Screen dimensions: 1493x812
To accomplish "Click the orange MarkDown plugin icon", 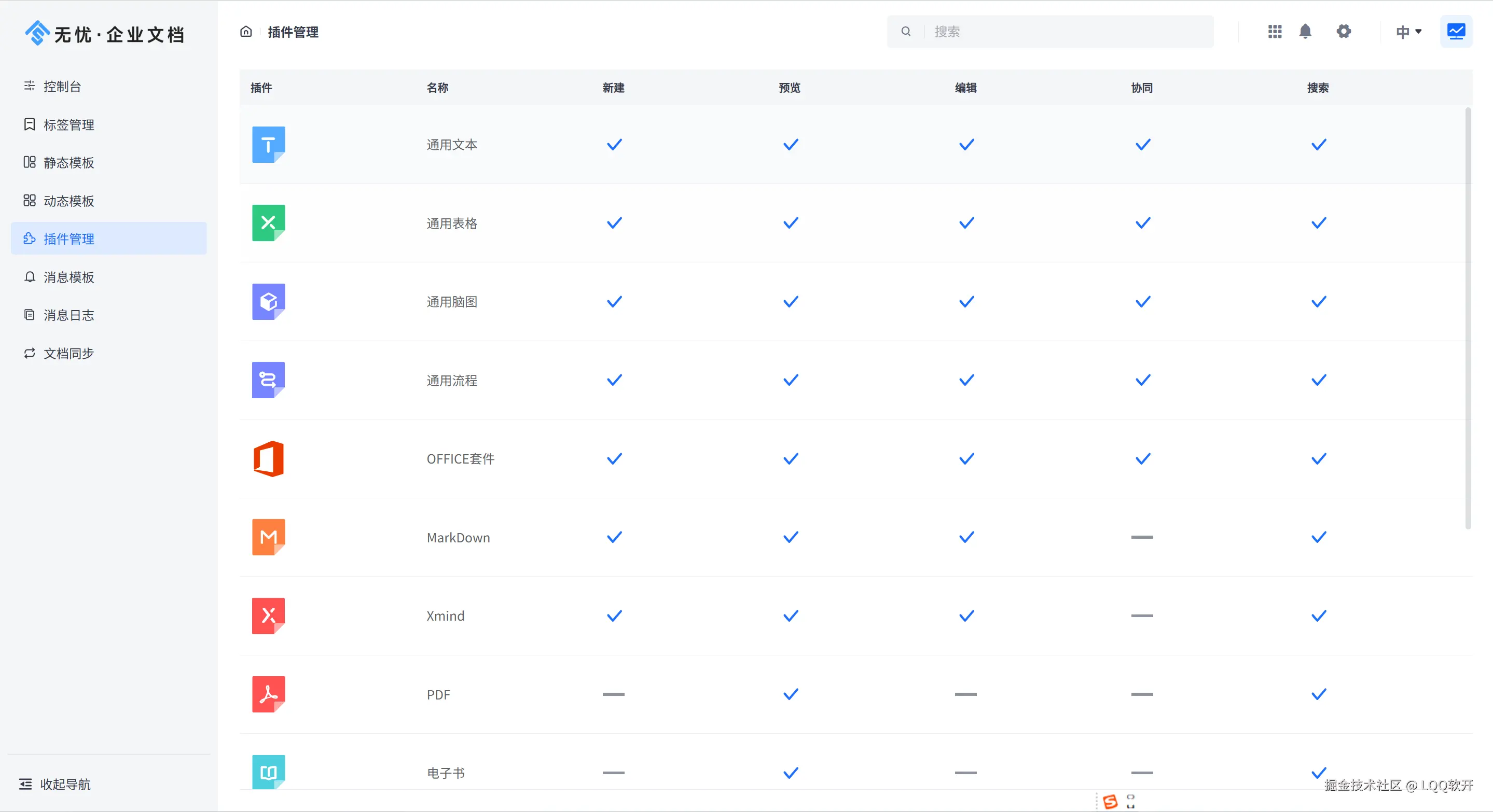I will pyautogui.click(x=268, y=537).
